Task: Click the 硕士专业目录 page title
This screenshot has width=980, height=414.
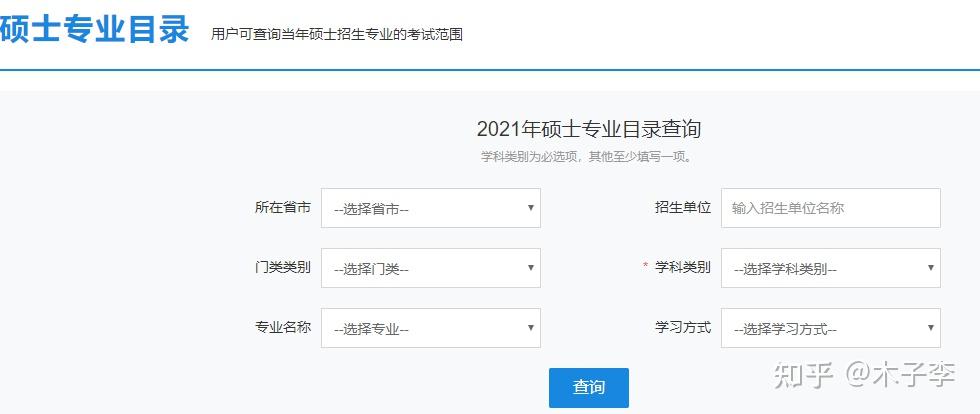Action: [95, 30]
